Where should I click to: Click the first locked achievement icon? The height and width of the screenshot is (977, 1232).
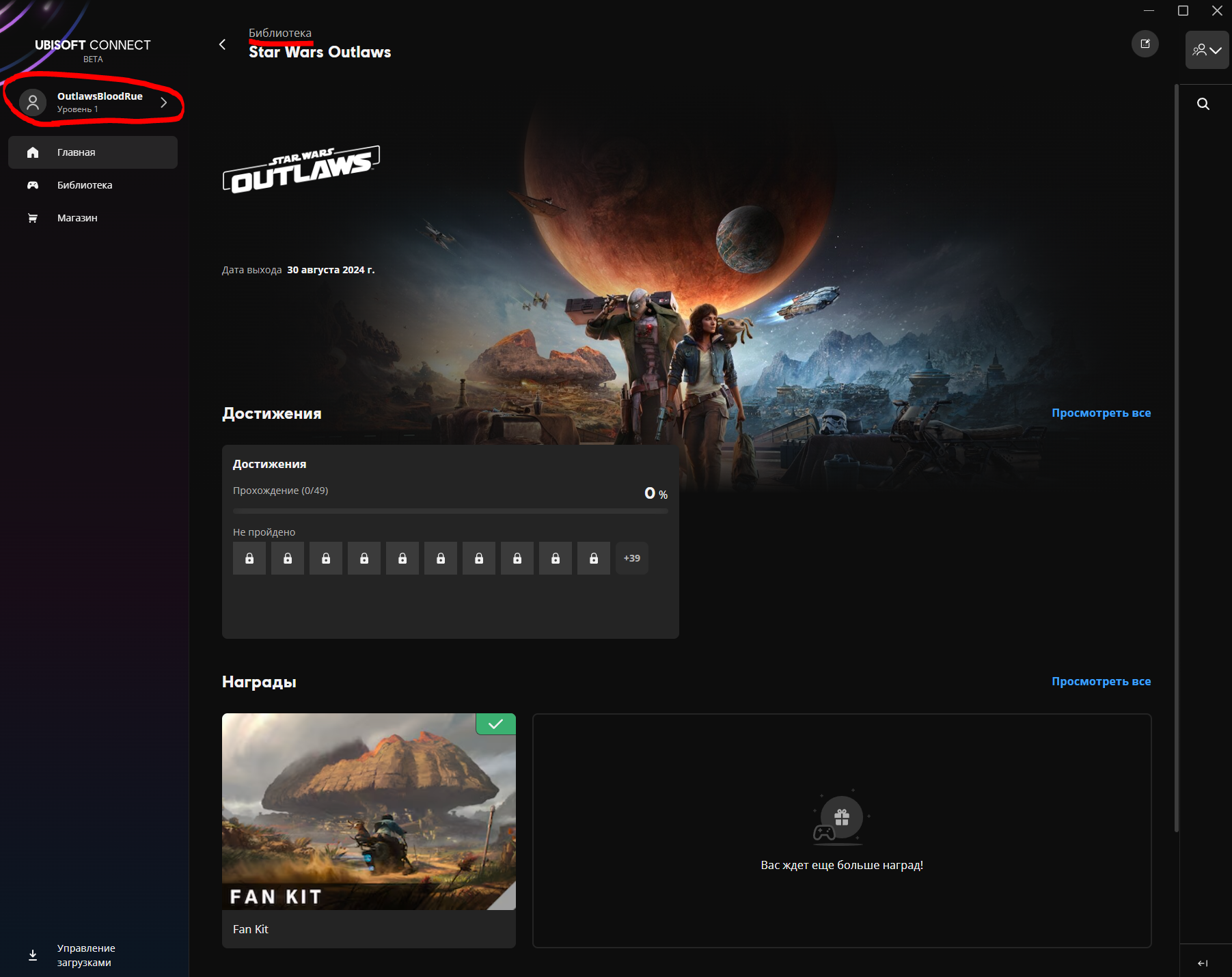point(249,558)
